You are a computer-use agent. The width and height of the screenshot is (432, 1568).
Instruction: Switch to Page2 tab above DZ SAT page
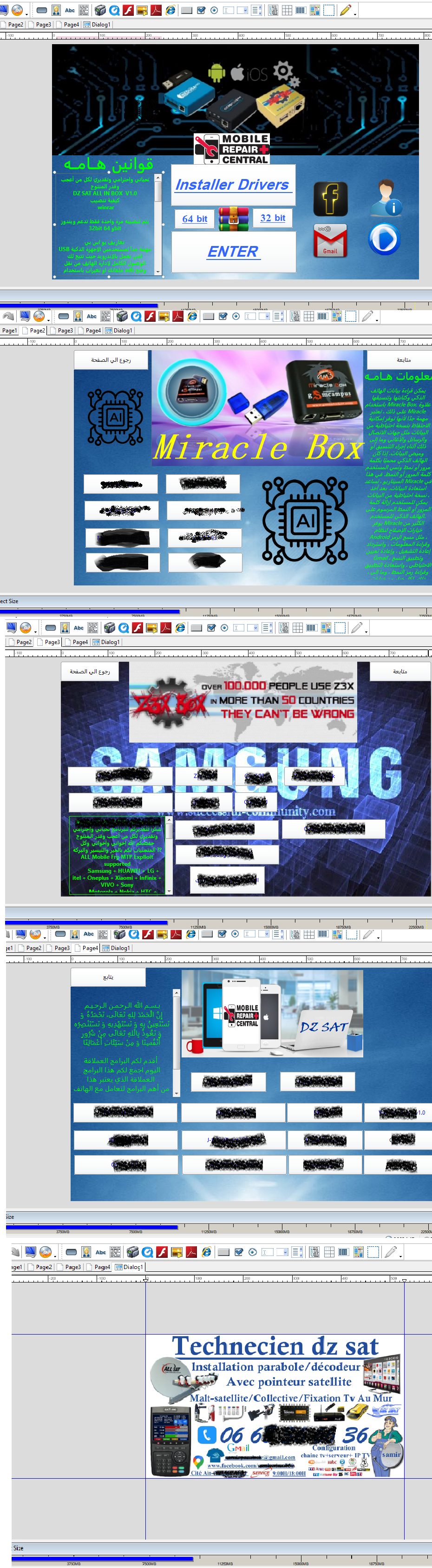(x=30, y=948)
